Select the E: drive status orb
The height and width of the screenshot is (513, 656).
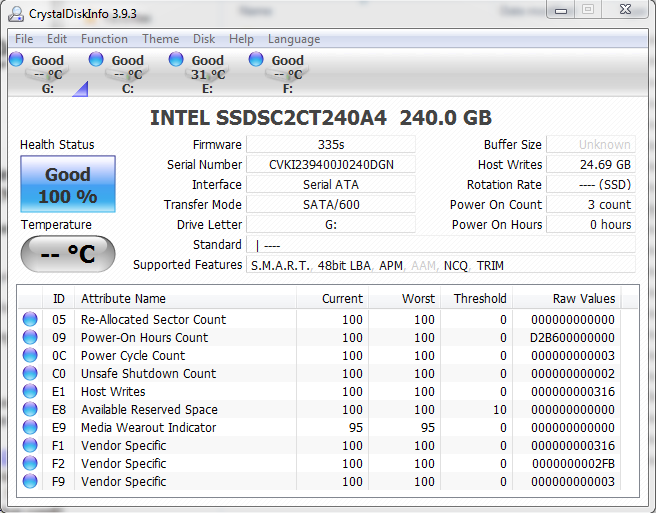(x=176, y=60)
